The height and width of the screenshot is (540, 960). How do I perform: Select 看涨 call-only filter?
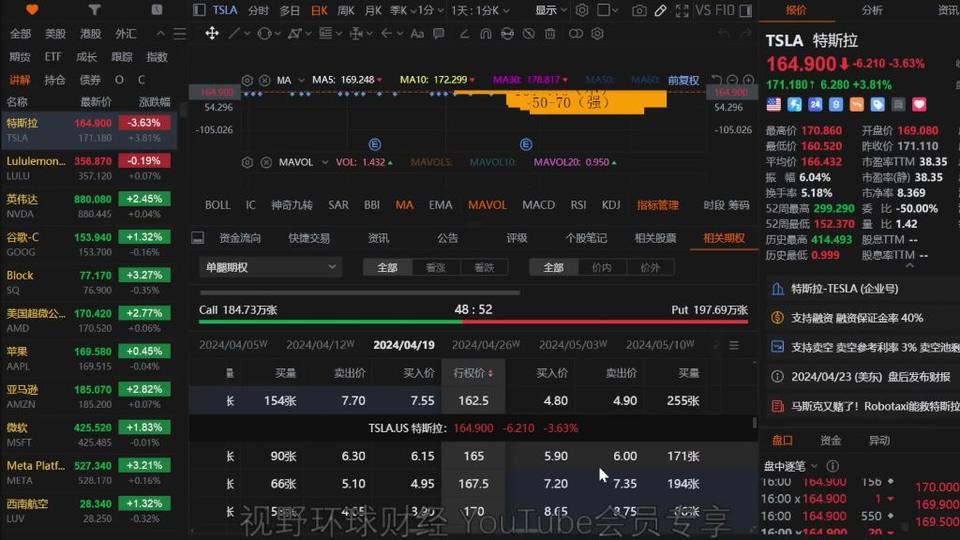pyautogui.click(x=435, y=268)
